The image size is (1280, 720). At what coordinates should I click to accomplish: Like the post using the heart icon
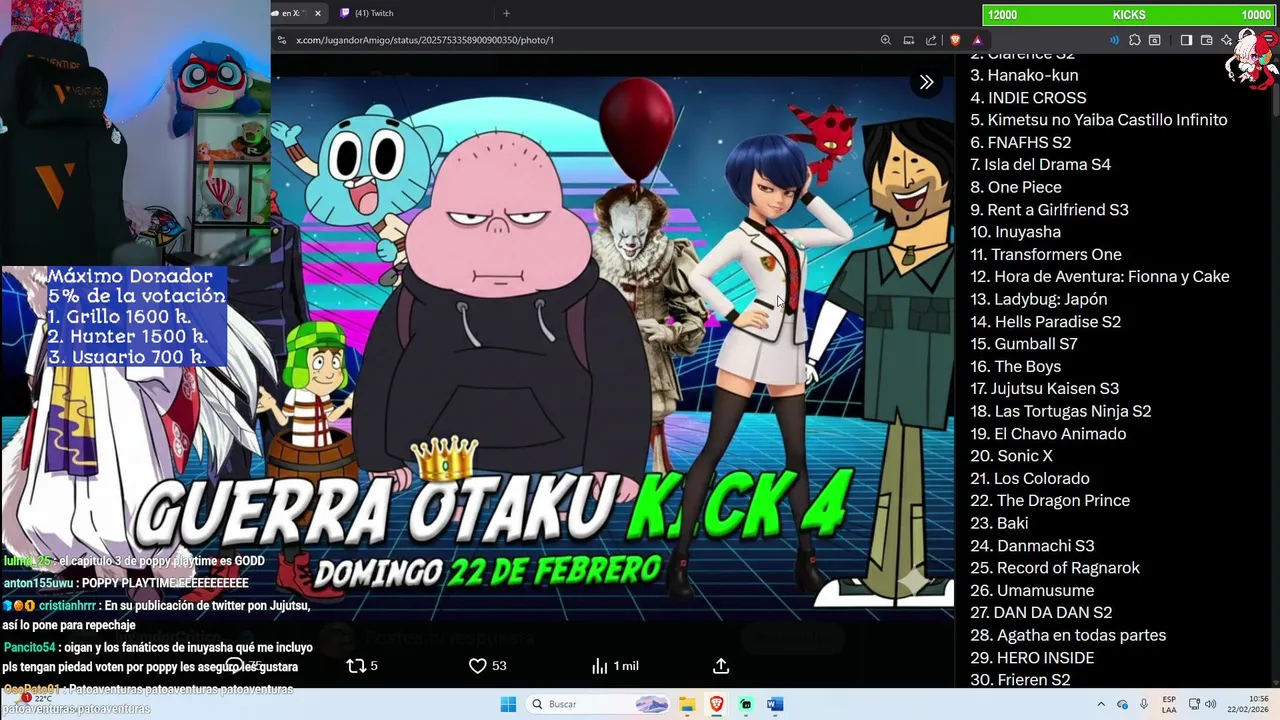(x=477, y=666)
